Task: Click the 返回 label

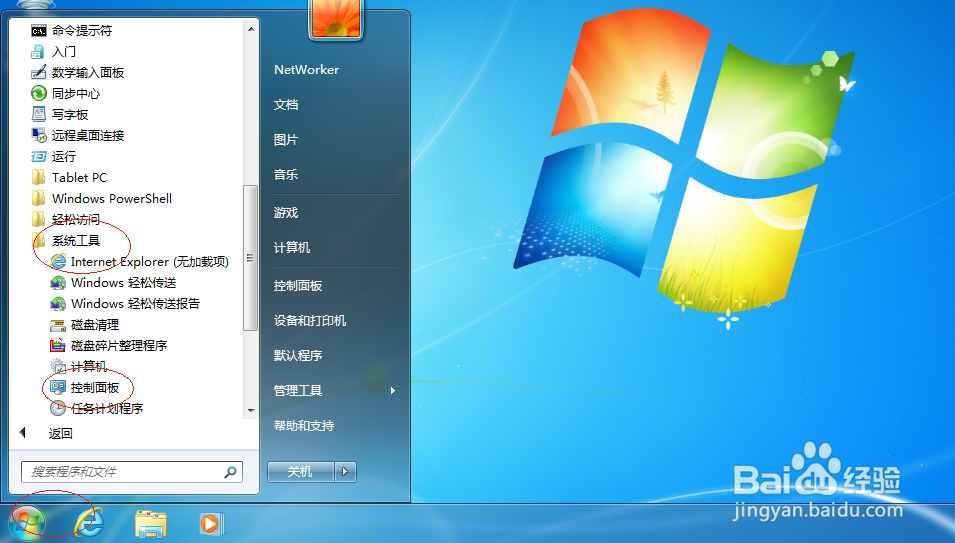Action: coord(60,433)
